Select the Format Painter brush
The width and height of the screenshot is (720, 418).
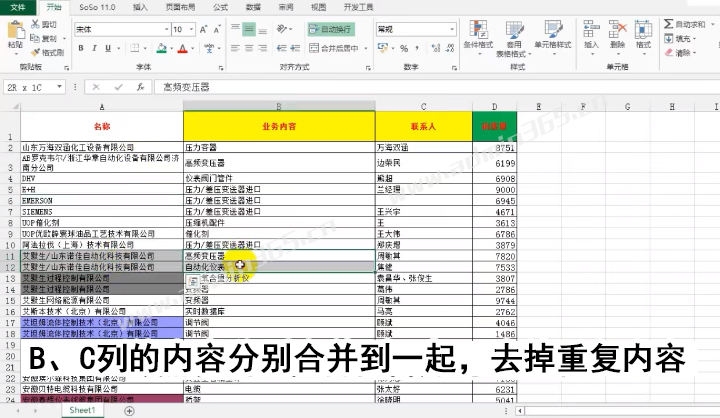[x=35, y=52]
